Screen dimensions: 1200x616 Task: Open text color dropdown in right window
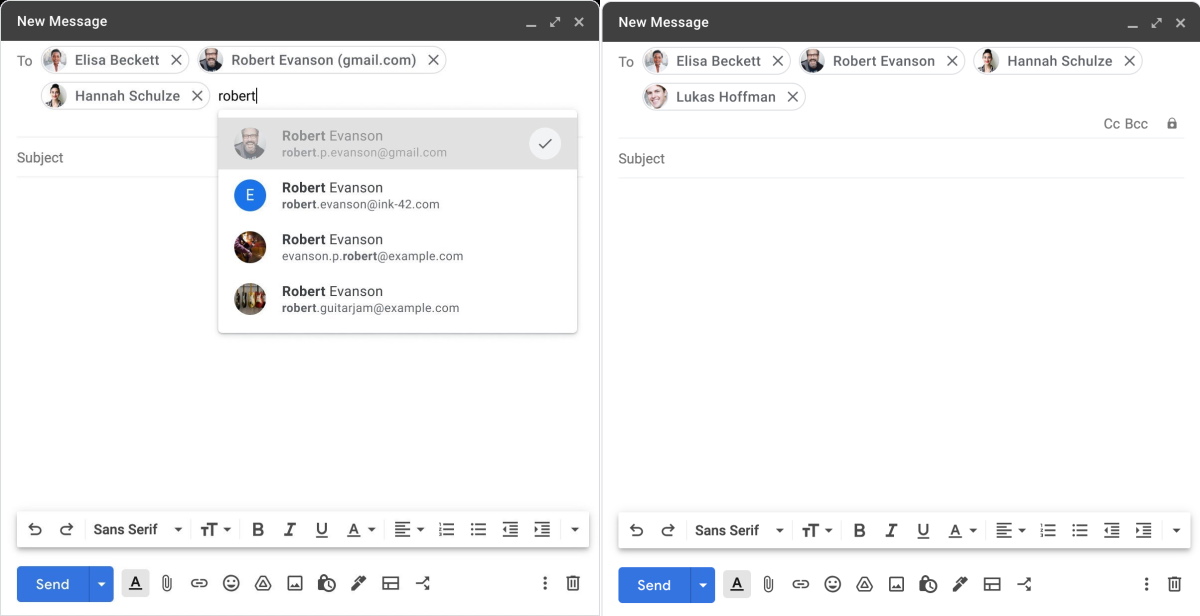[962, 531]
